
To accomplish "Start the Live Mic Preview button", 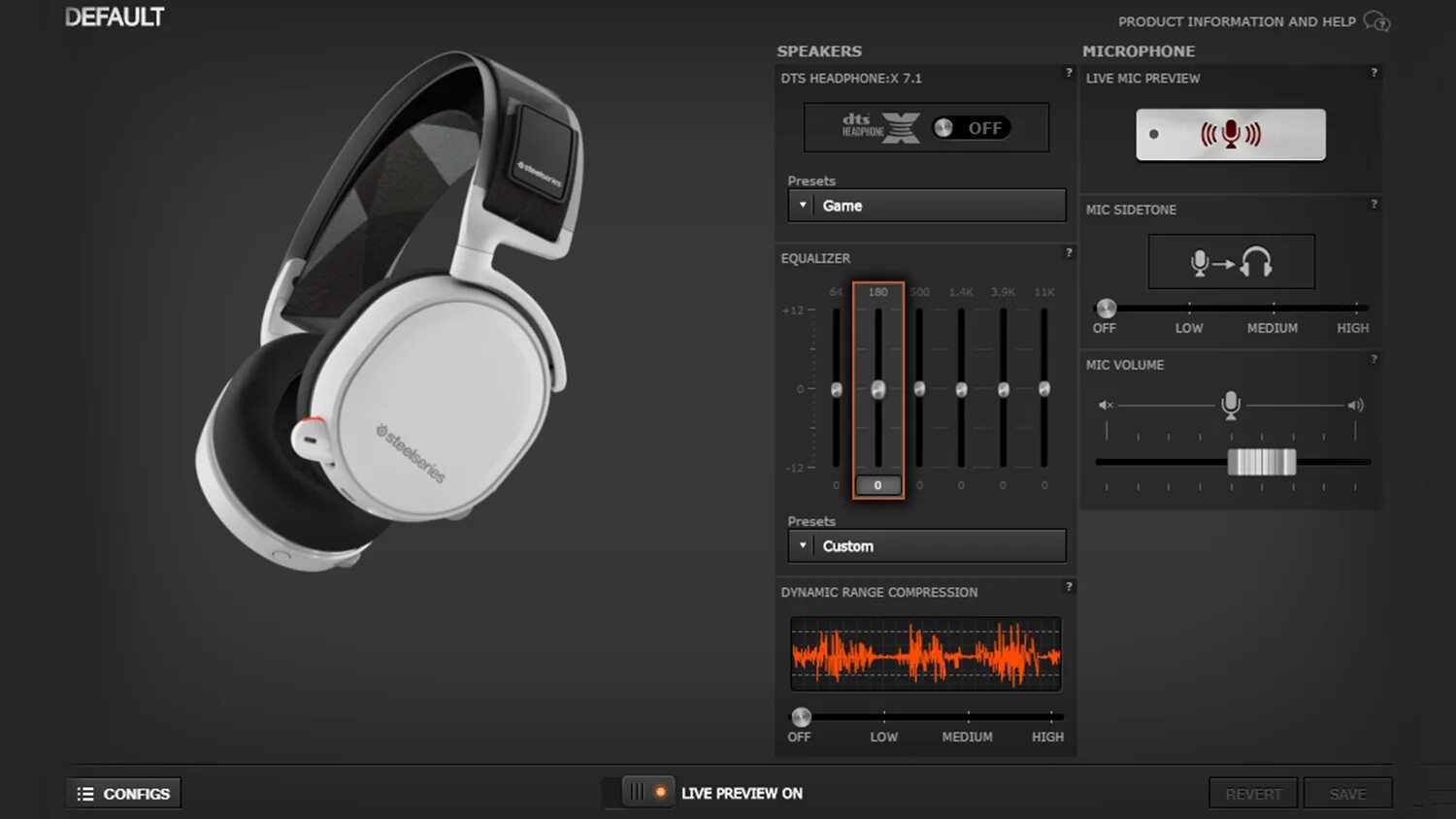I will click(1231, 134).
